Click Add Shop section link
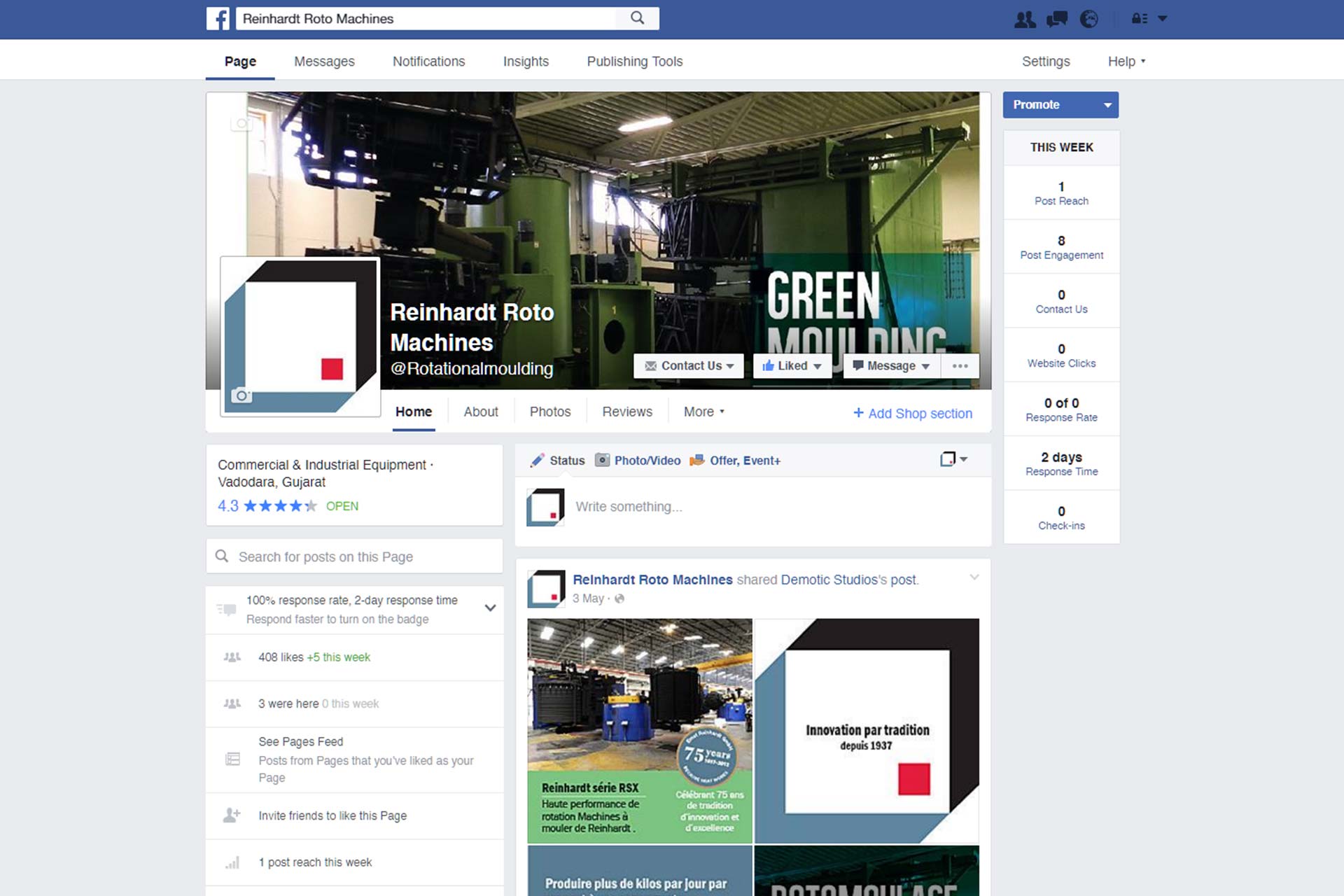The image size is (1344, 896). point(913,413)
